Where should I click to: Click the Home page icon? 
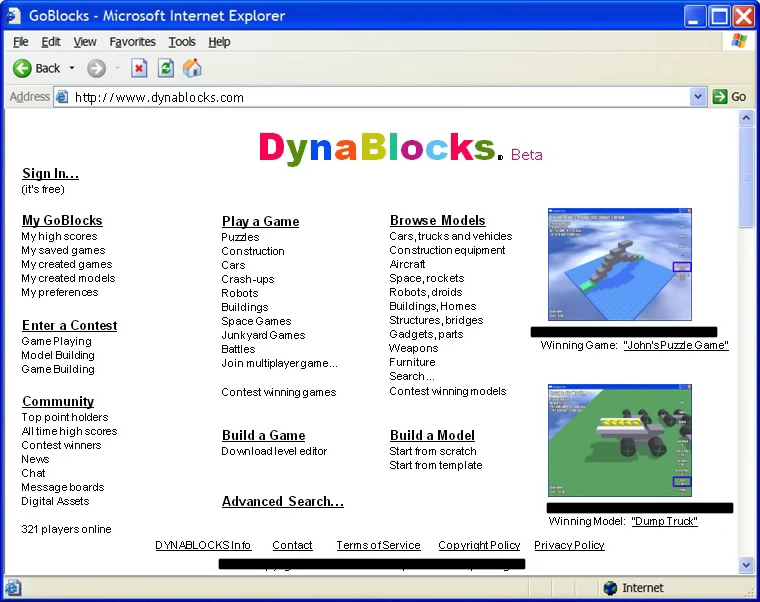click(192, 68)
